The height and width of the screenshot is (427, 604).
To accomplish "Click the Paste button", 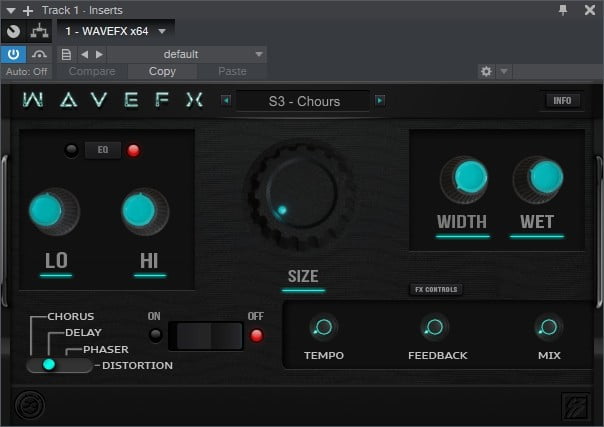I will click(x=232, y=72).
